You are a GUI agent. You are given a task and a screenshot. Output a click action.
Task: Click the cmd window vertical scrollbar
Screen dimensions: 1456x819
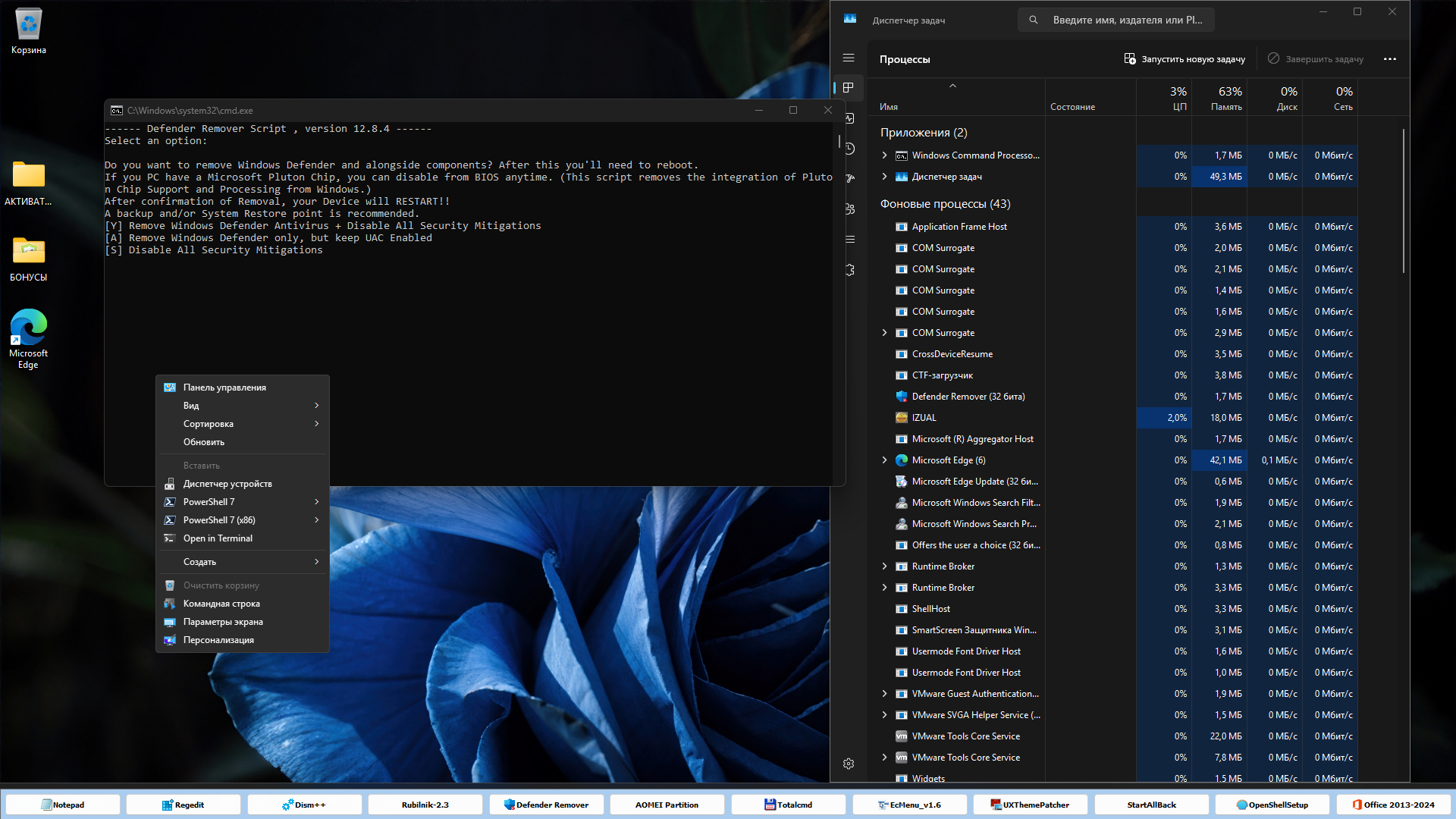coord(839,141)
